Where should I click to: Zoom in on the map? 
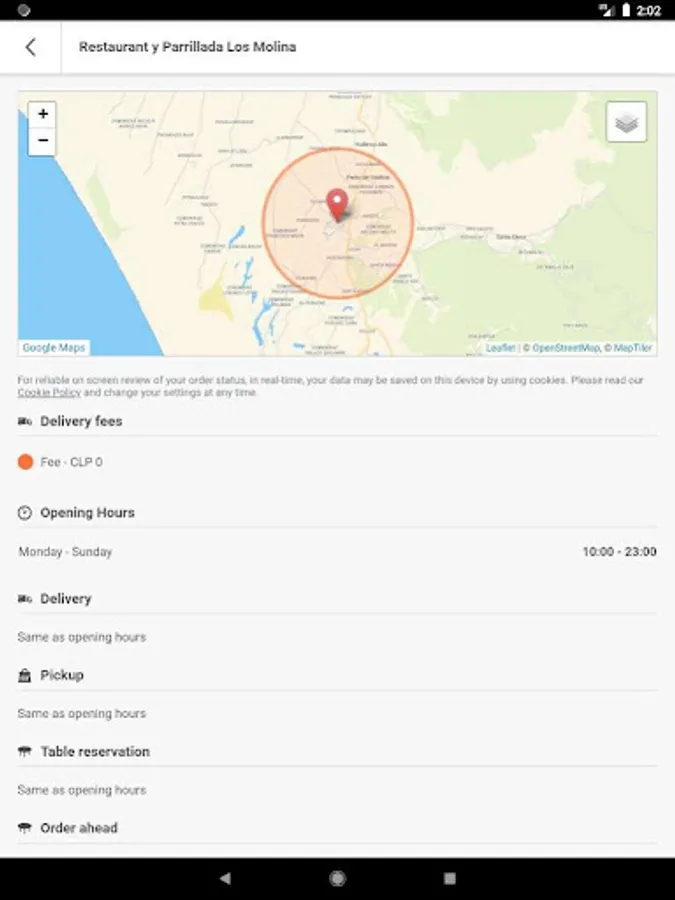43,114
